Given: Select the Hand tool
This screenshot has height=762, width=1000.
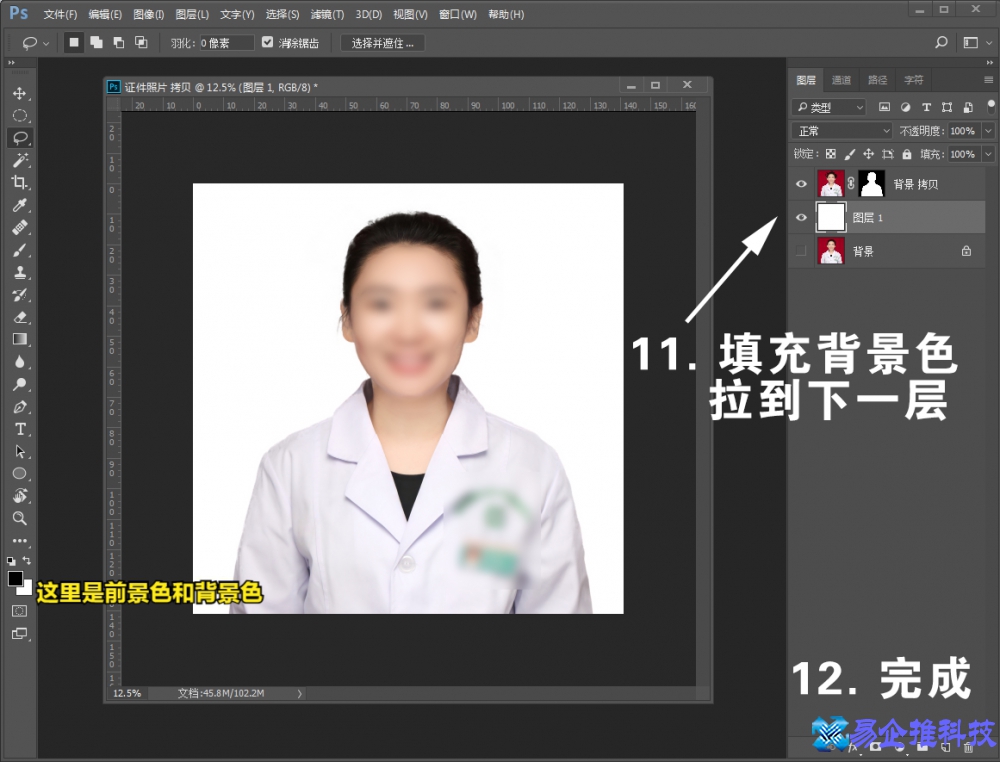Looking at the screenshot, I should (20, 495).
